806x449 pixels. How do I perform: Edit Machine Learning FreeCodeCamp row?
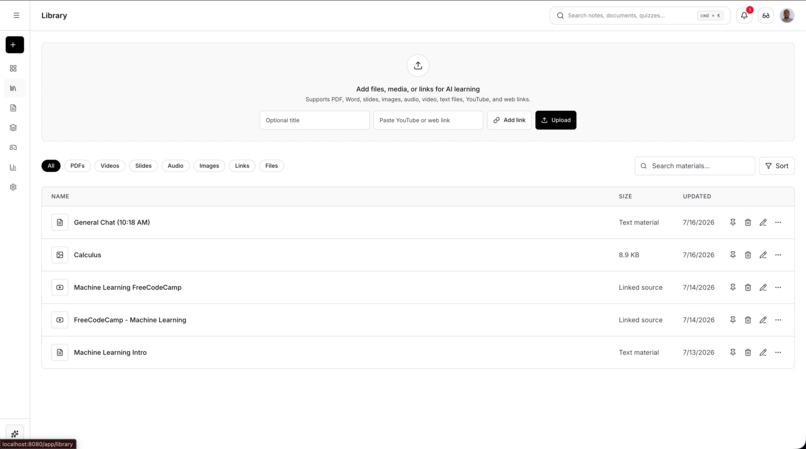point(763,287)
